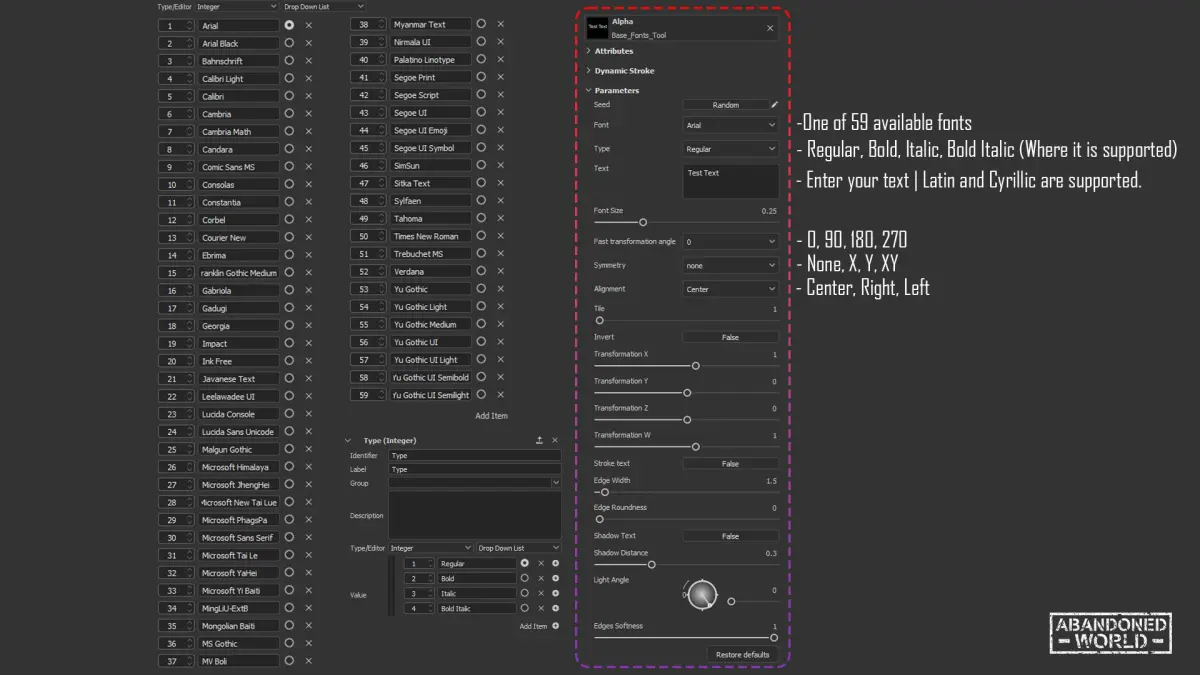
Task: Click the Transformation X slider handle
Action: point(696,365)
